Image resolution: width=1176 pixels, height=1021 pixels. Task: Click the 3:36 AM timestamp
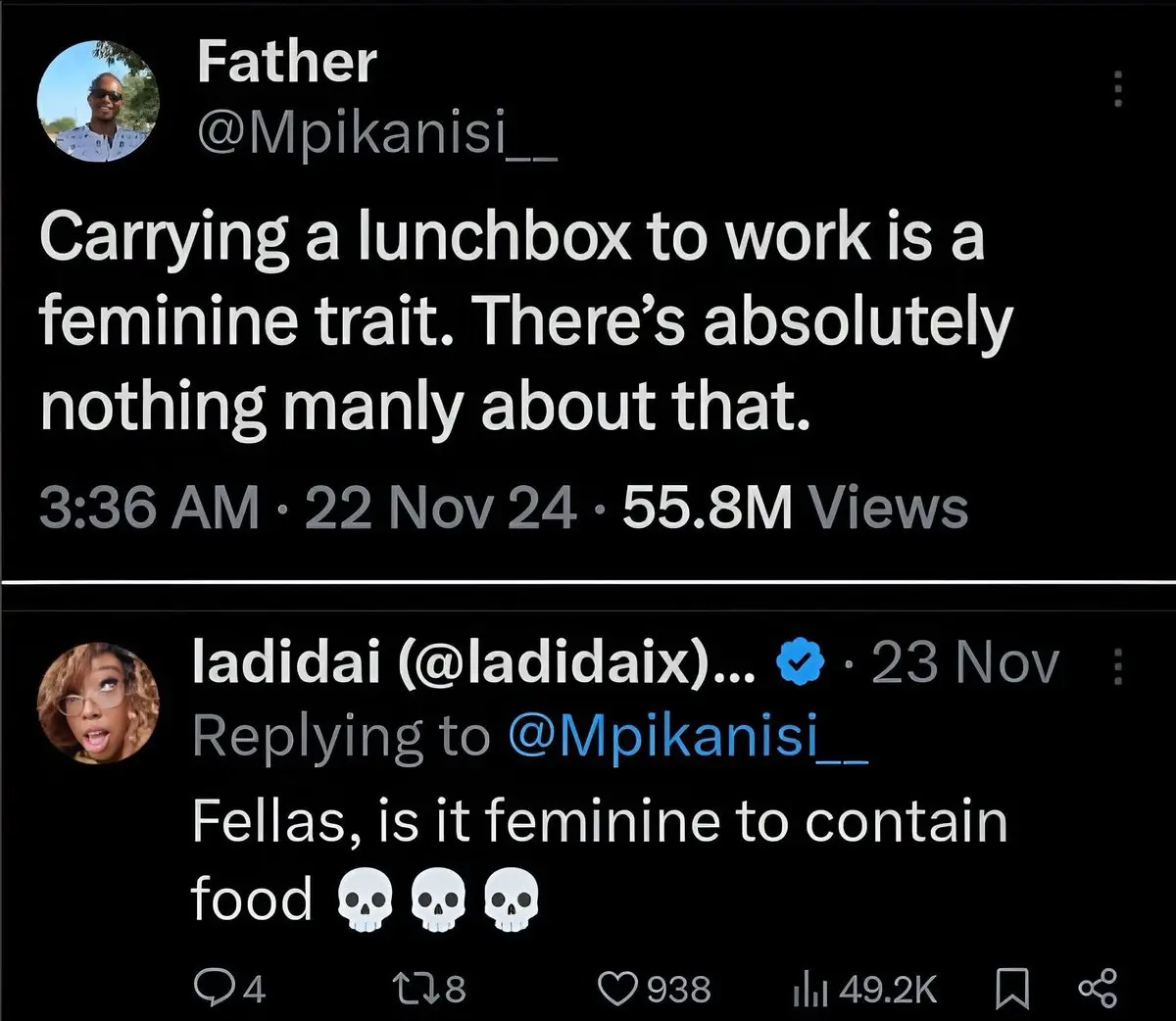(150, 510)
